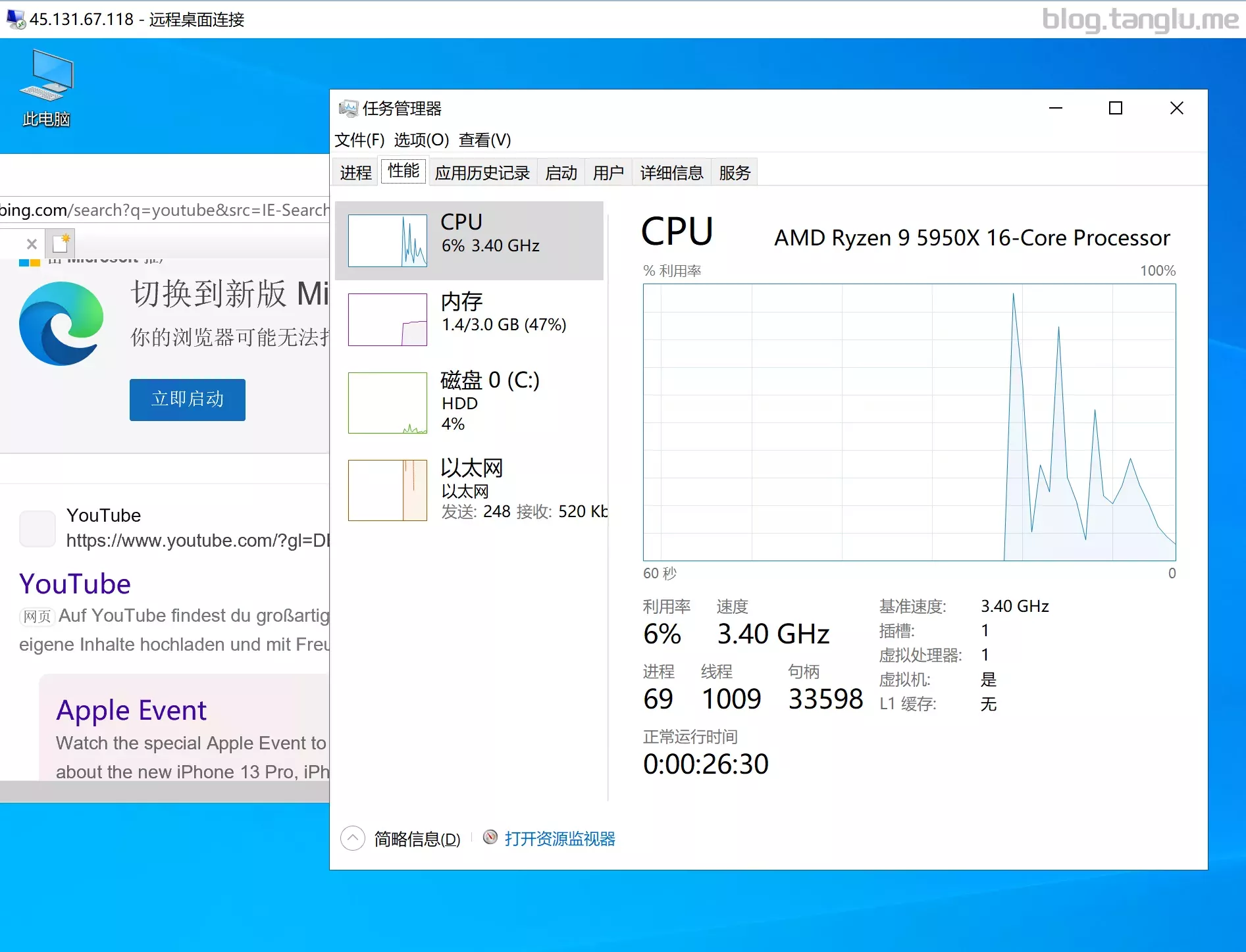Click the AMD Ryzen 9 5950X processor name
Image resolution: width=1246 pixels, height=952 pixels.
972,238
